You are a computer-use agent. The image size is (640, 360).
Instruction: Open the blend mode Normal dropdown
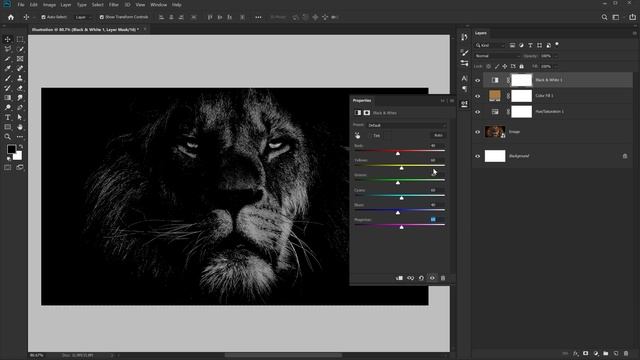click(498, 56)
